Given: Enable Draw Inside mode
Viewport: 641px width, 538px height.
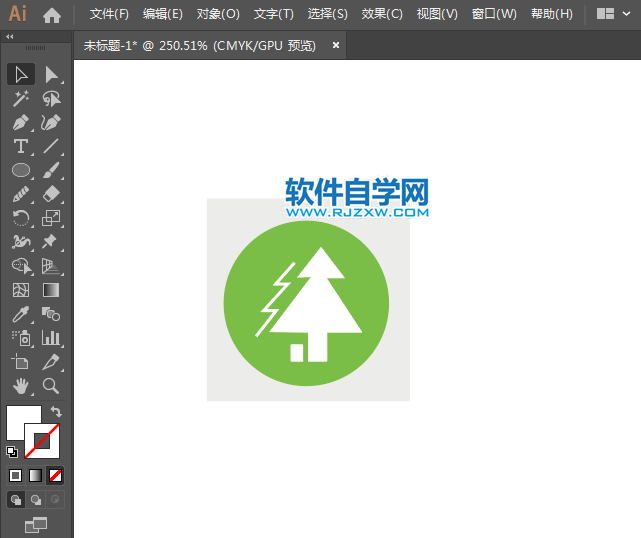Looking at the screenshot, I should 55,500.
